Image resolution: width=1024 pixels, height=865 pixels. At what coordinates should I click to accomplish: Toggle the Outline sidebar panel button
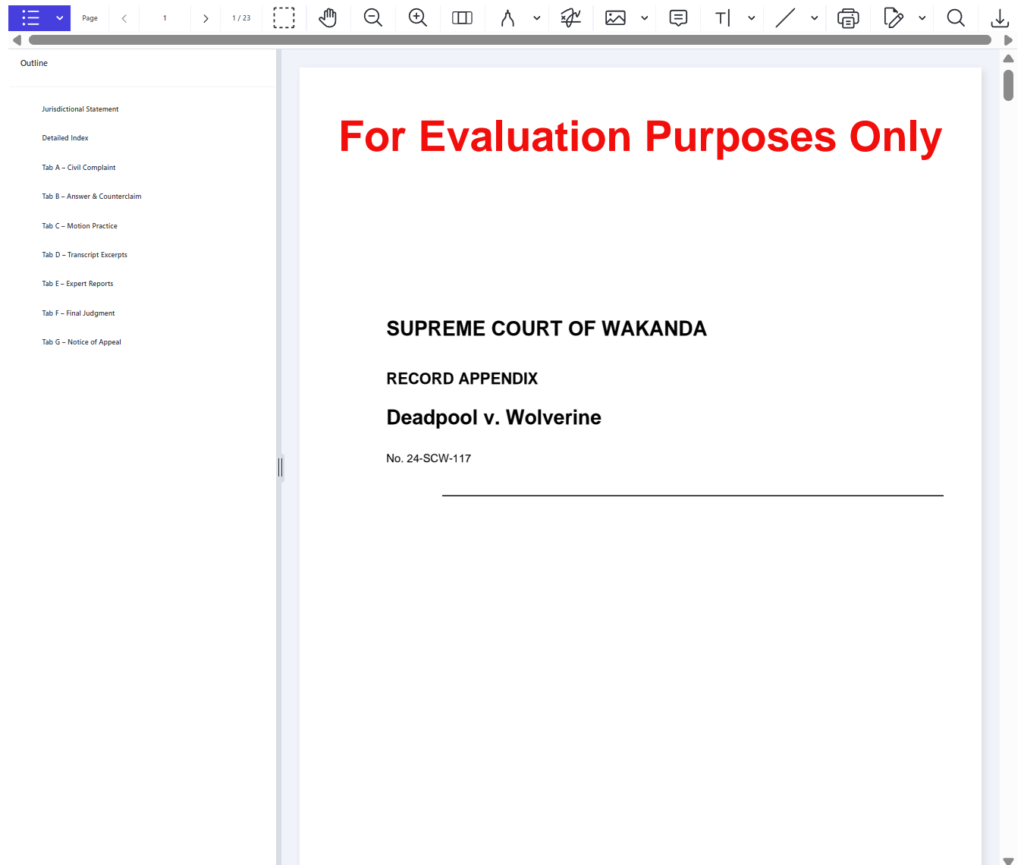pos(30,18)
